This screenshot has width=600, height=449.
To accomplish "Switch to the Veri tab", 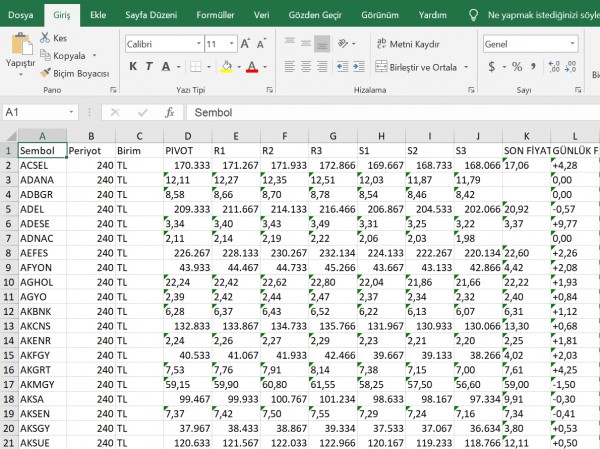I will click(x=261, y=15).
